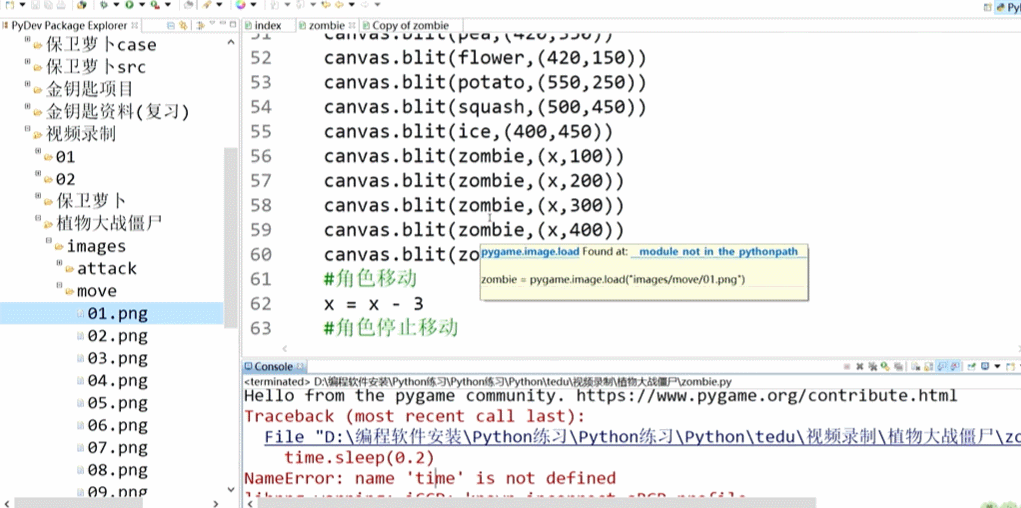Image resolution: width=1021 pixels, height=508 pixels.
Task: Click the color wheel icon in toolbar
Action: 240,5
